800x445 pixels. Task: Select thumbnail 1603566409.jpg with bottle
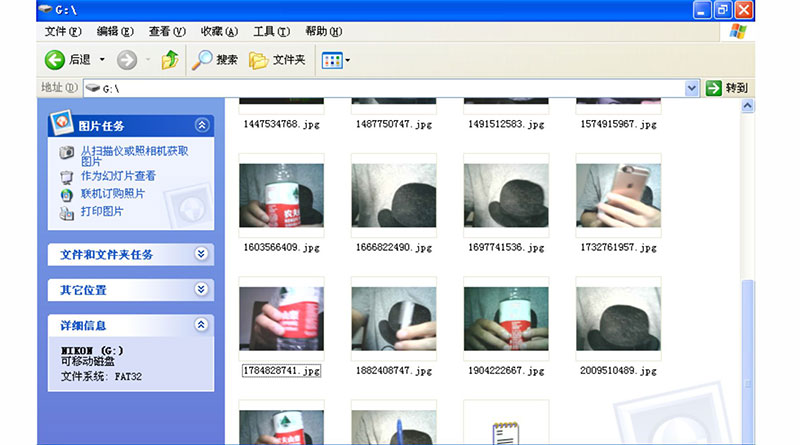[282, 195]
